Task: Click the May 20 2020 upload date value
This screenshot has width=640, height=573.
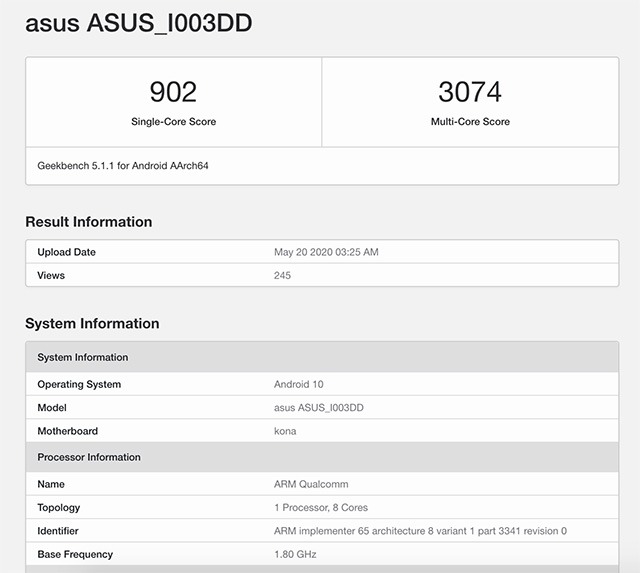Action: coord(326,252)
